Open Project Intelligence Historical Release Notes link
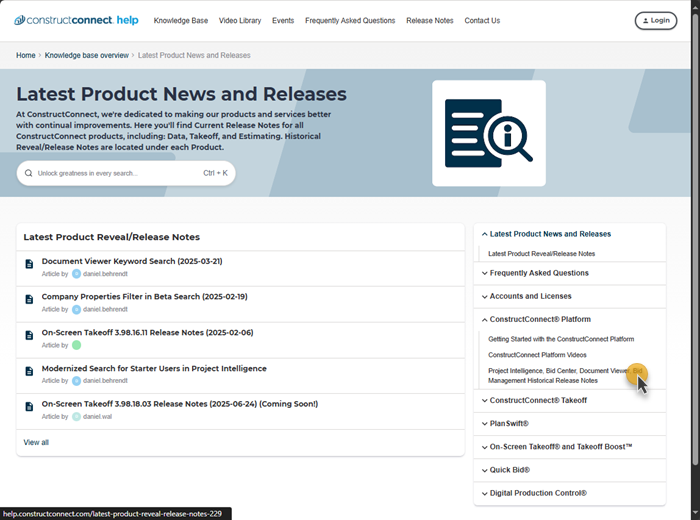Screen dimensions: 700x520 pyautogui.click(x=565, y=376)
